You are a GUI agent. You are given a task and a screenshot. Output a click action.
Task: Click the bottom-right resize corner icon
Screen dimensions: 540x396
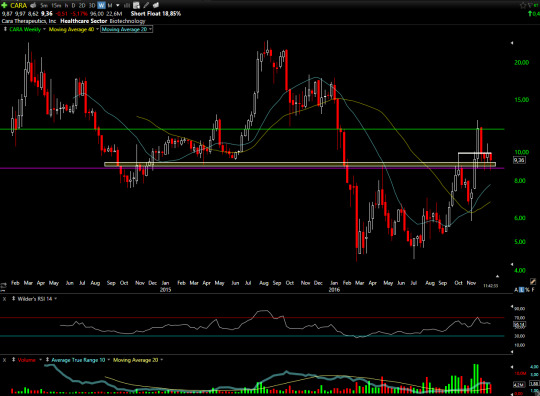[x=537, y=393]
